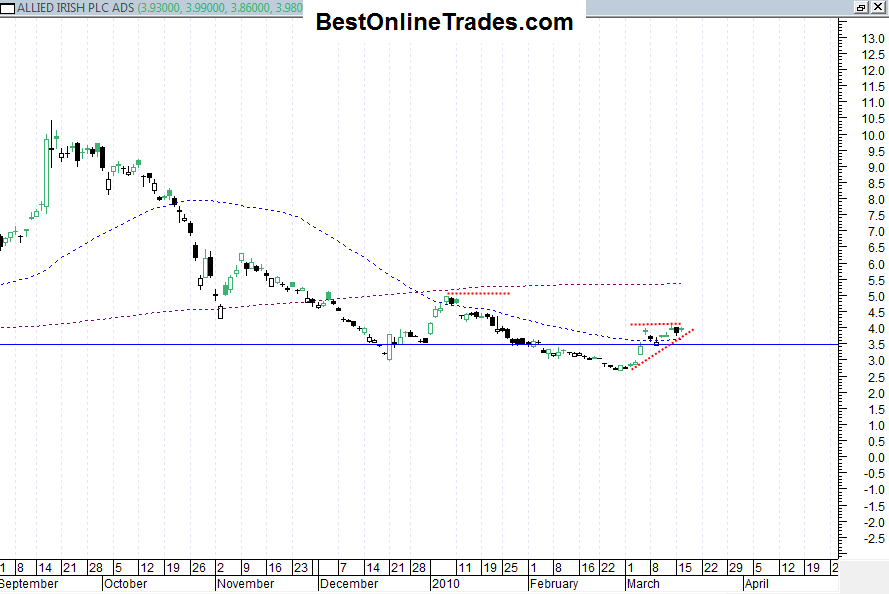Click the ALLIED IRISH PLC ADS title
This screenshot has width=889, height=594.
pyautogui.click(x=75, y=8)
